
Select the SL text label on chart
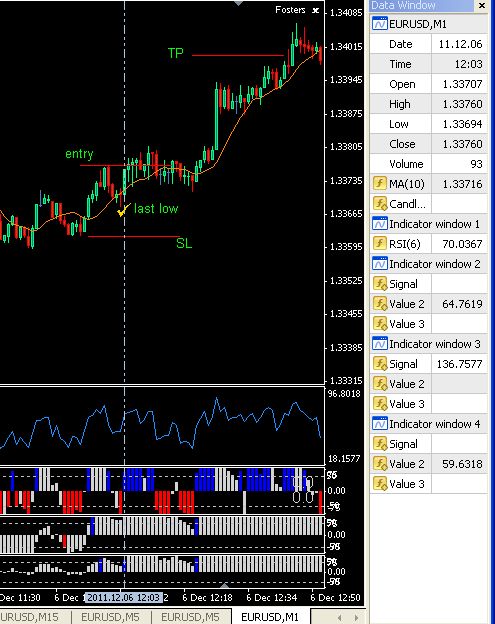184,243
